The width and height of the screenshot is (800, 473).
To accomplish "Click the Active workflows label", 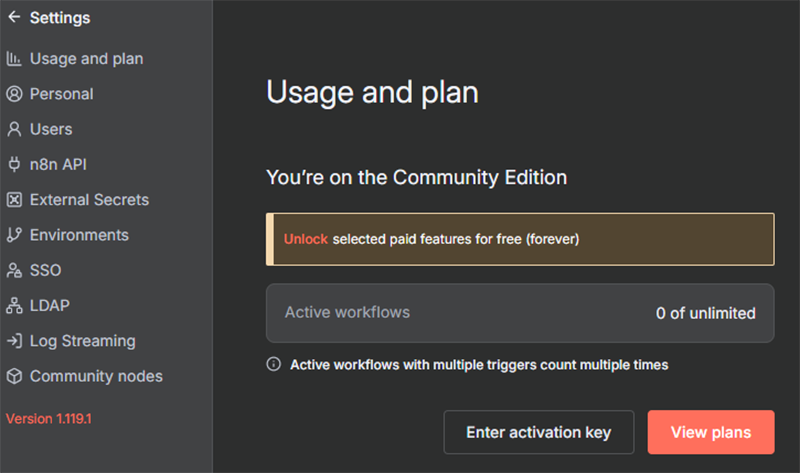I will (347, 312).
